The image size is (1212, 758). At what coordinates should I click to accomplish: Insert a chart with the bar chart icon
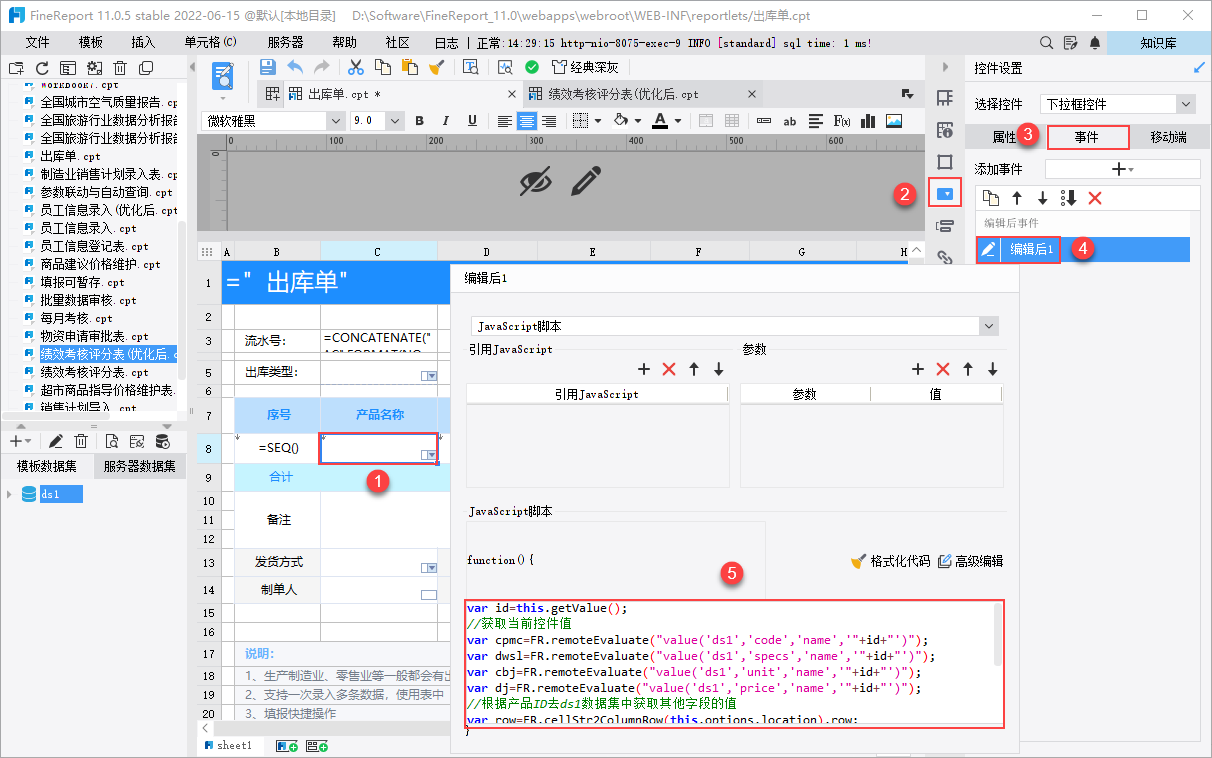click(868, 121)
